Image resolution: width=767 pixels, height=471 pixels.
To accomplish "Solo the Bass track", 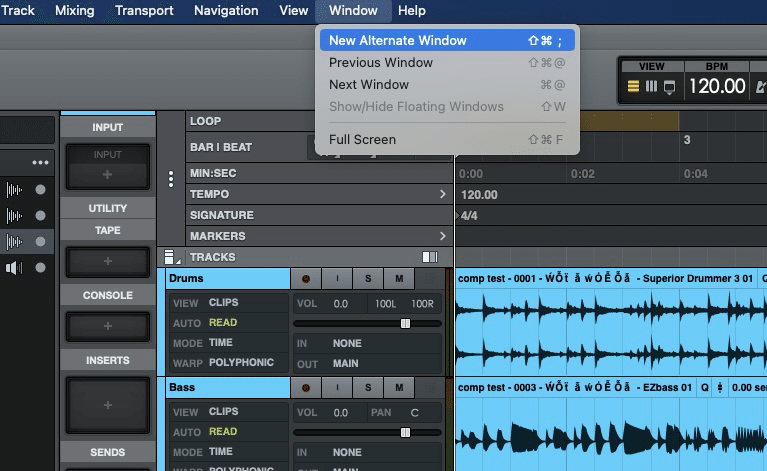I will click(x=368, y=388).
